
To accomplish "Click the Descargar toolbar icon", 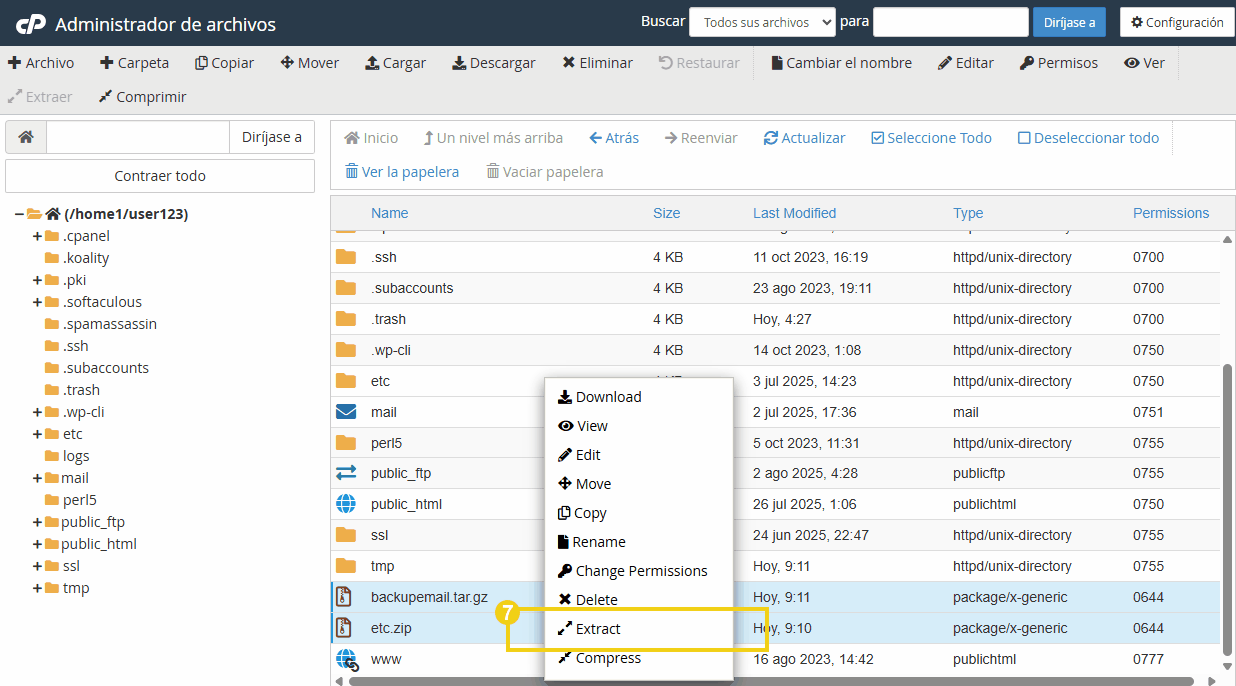I will click(493, 62).
